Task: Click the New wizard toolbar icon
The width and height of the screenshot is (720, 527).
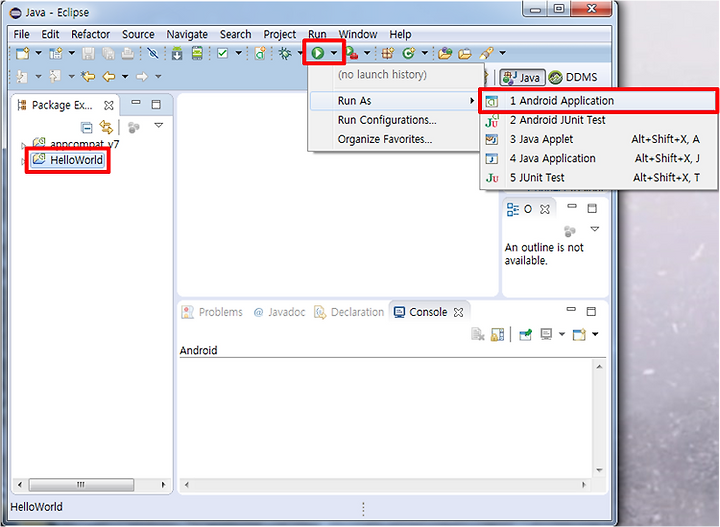Action: click(x=22, y=53)
